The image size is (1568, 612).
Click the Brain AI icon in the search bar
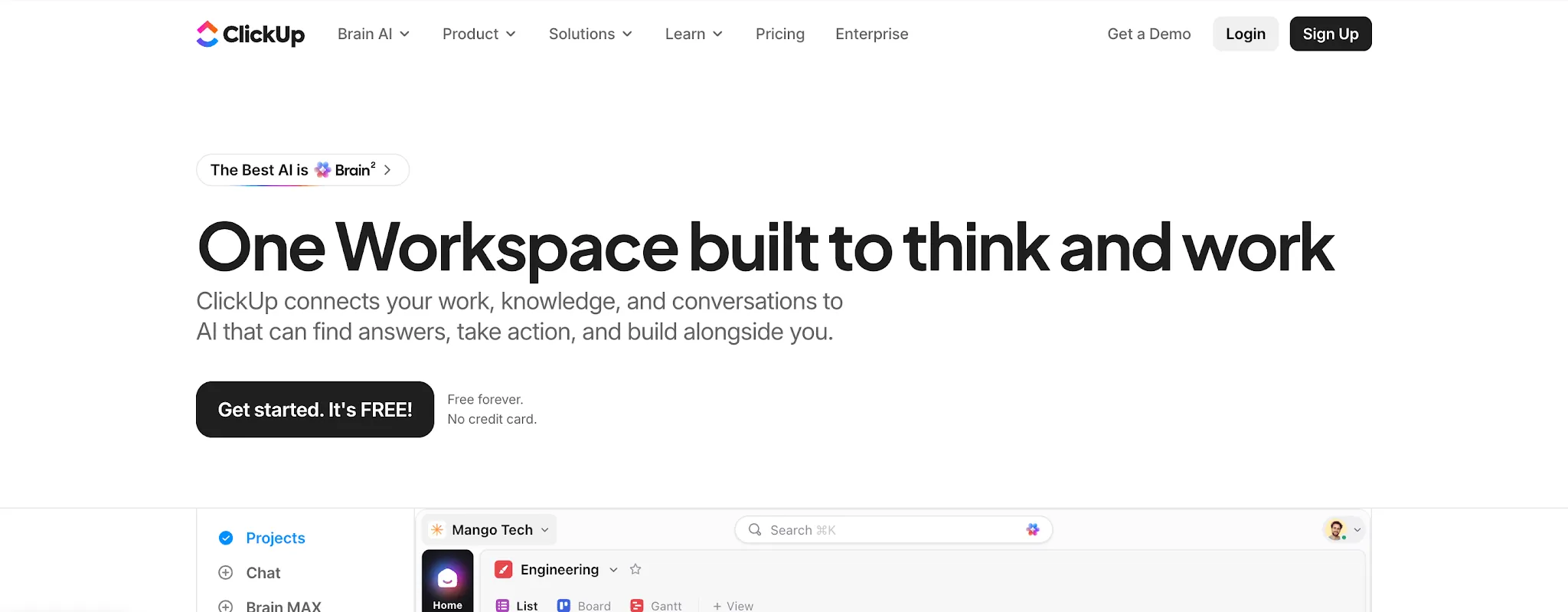click(x=1033, y=530)
